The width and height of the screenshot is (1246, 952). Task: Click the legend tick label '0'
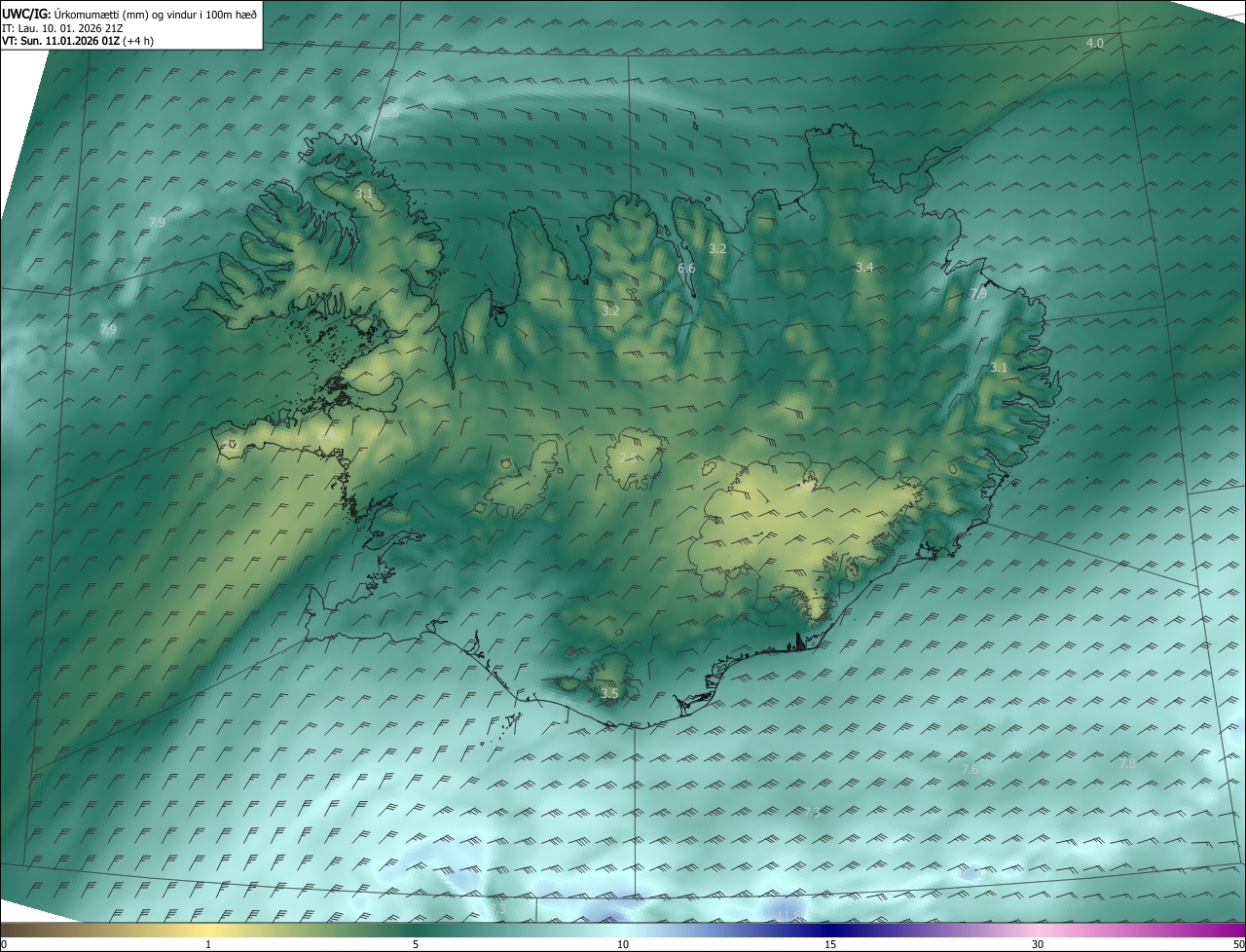pyautogui.click(x=4, y=945)
